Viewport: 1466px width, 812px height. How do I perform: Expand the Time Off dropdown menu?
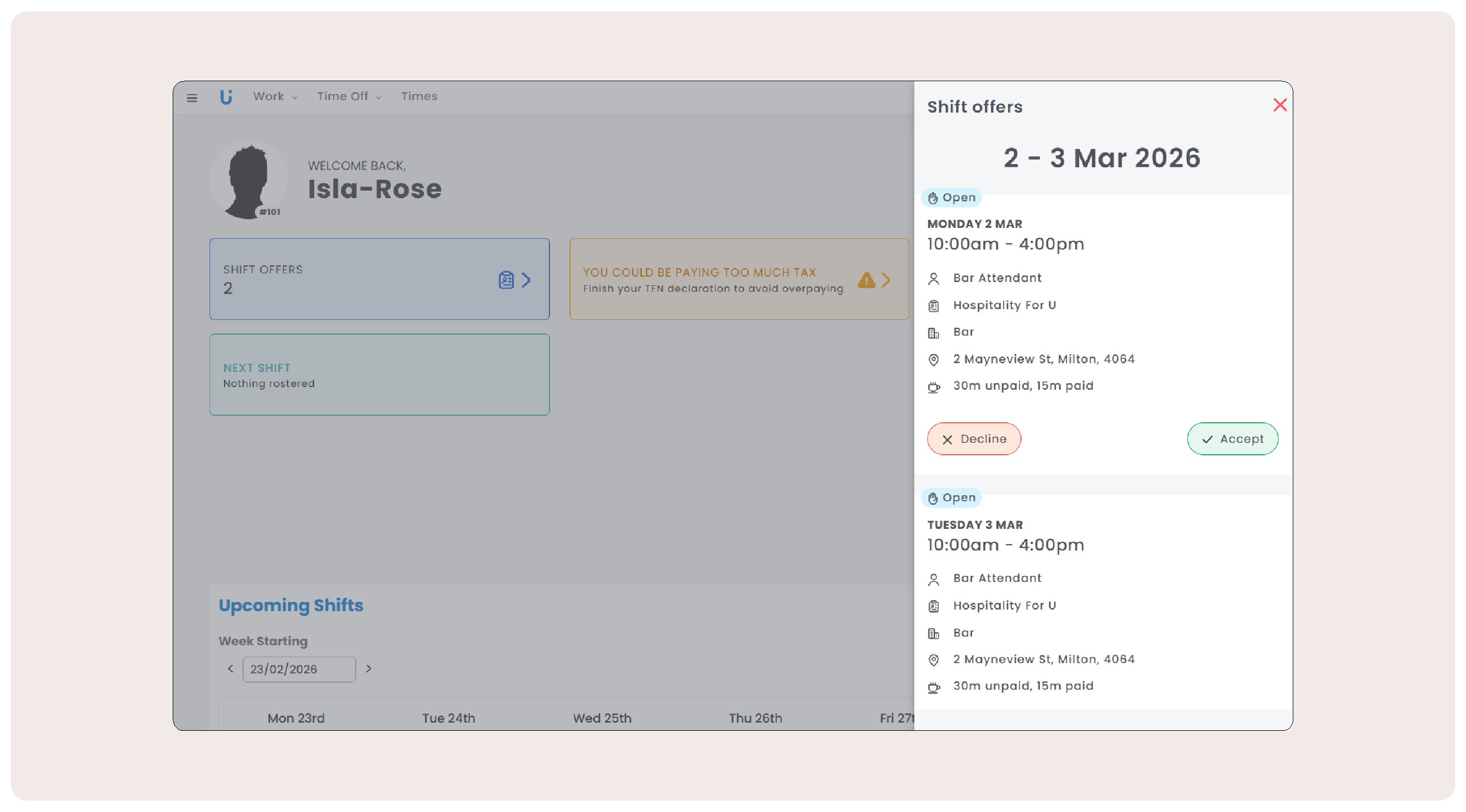pyautogui.click(x=348, y=97)
